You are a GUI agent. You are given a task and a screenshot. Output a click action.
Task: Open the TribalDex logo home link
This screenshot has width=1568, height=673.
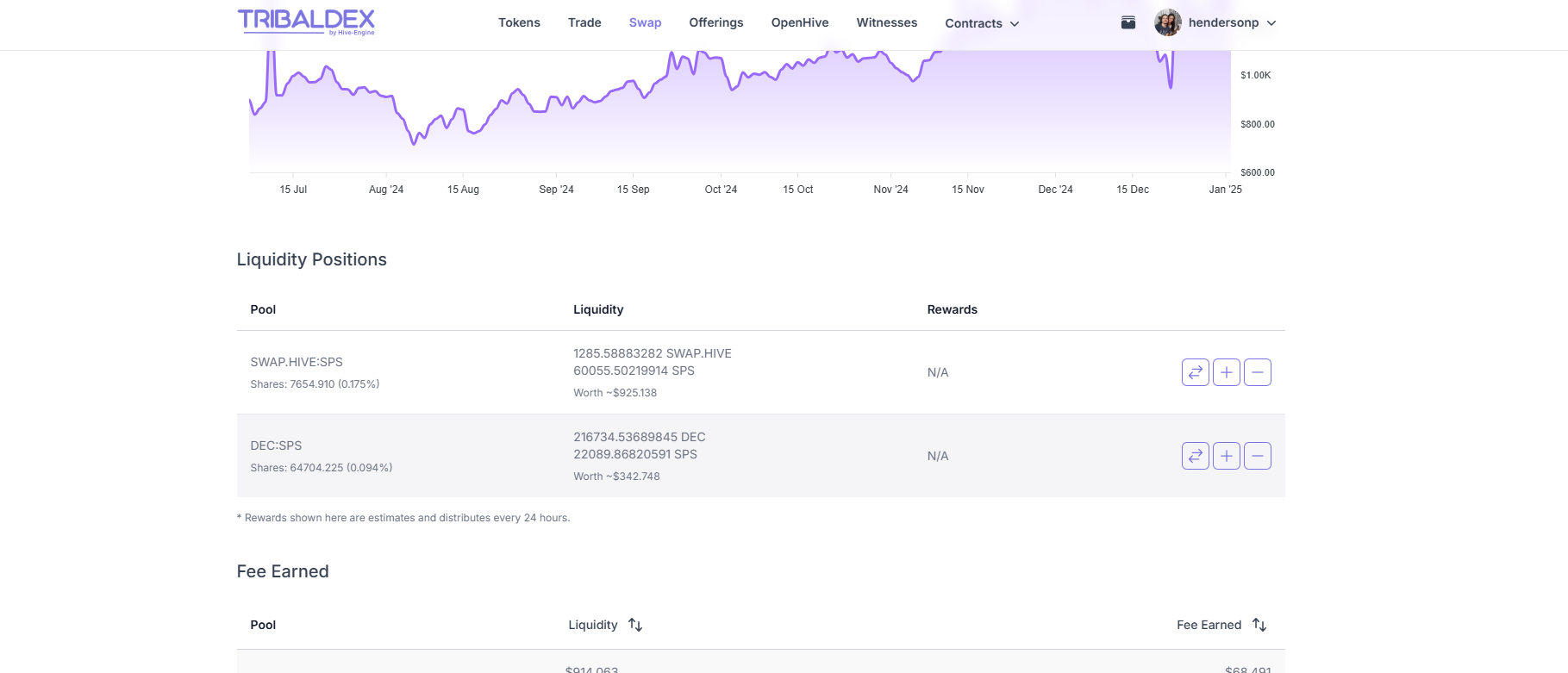(306, 22)
